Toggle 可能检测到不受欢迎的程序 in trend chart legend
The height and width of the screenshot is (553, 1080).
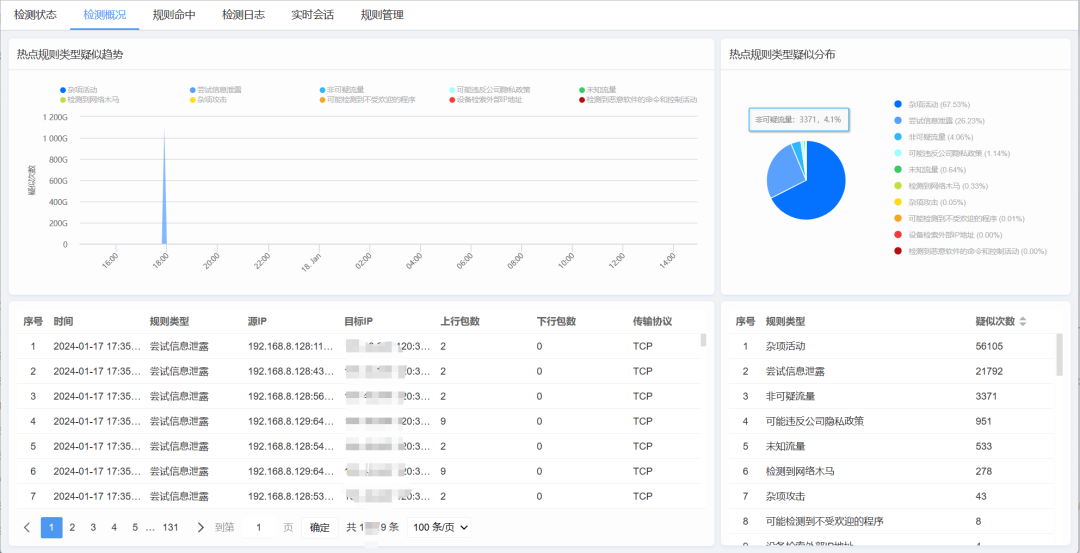(367, 100)
